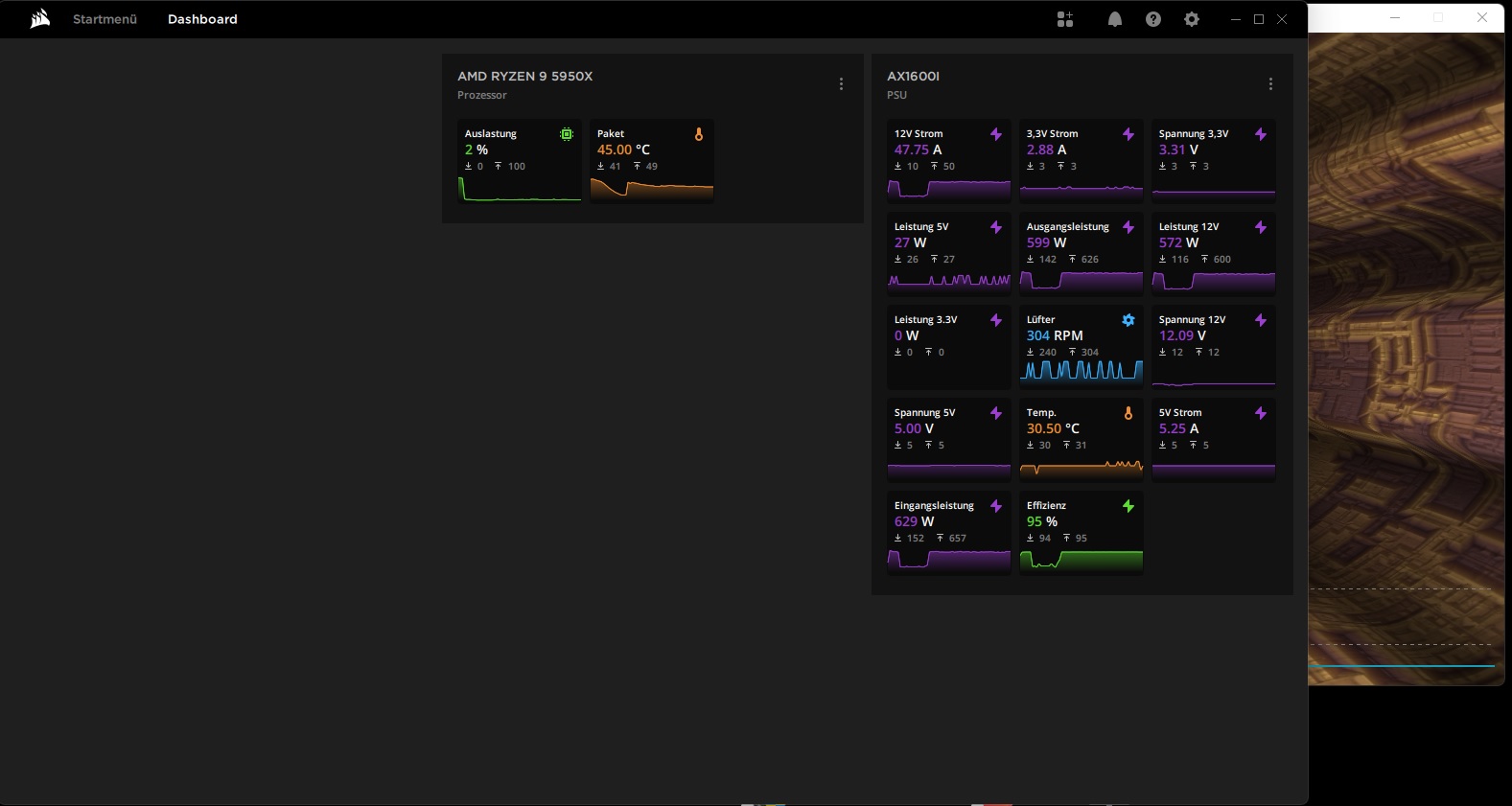The image size is (1512, 806).
Task: Click the AMD RYZEN 9 5950X title
Action: pyautogui.click(x=524, y=76)
